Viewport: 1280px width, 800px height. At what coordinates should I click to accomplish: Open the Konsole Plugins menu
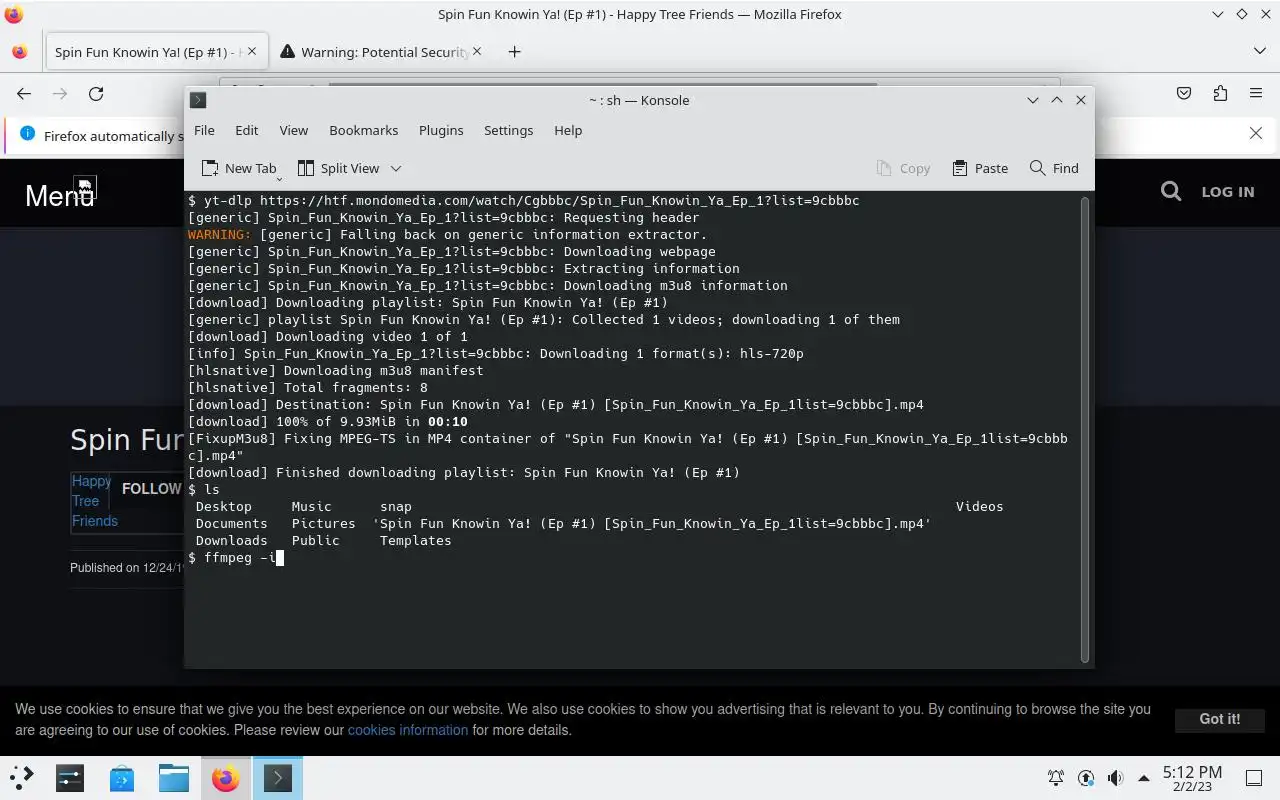441,130
